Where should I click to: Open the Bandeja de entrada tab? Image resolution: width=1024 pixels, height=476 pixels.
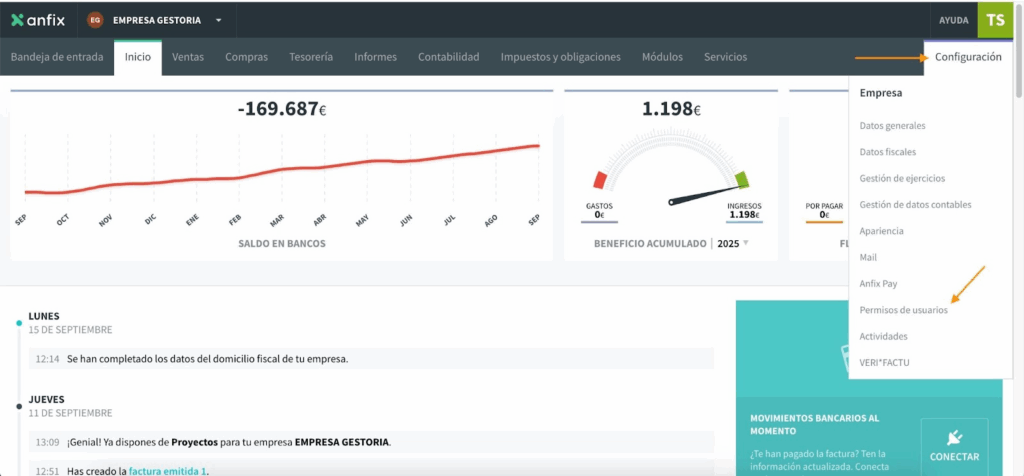tap(57, 57)
